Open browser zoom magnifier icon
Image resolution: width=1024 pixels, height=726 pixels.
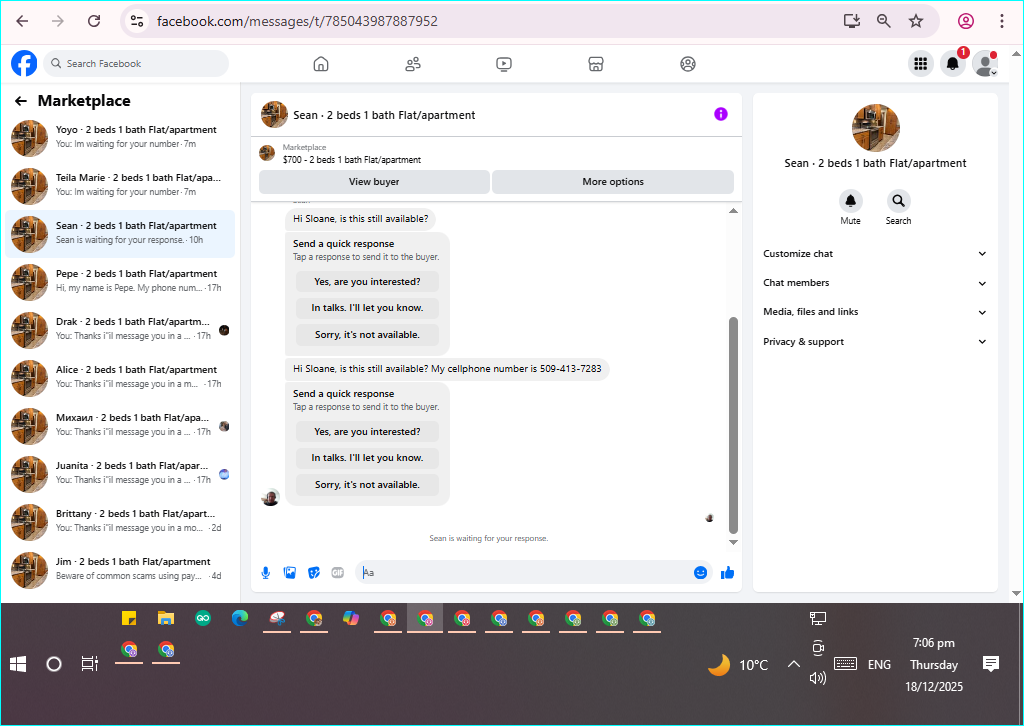(x=884, y=21)
